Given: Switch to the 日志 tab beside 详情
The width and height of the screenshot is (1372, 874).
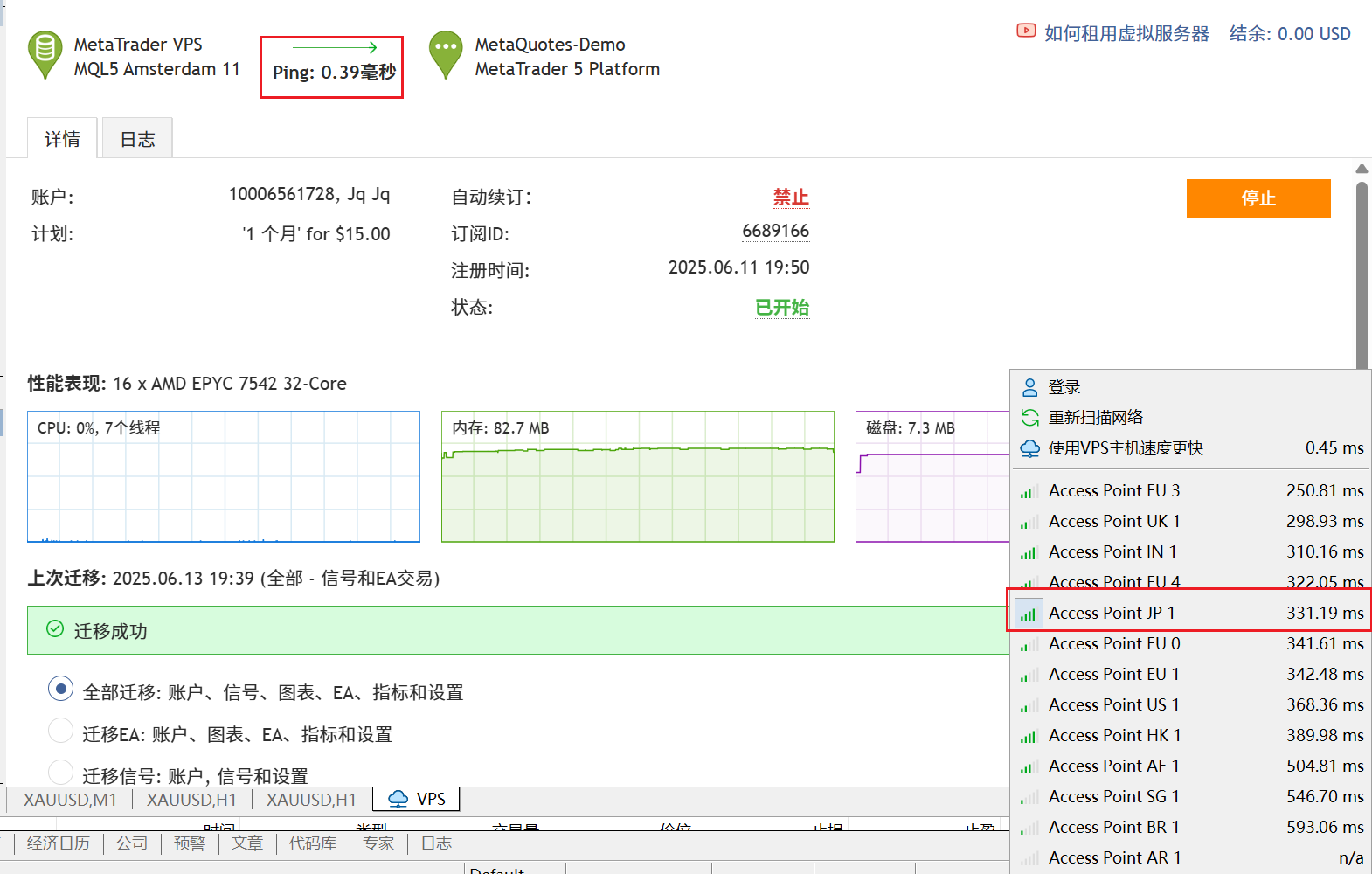Looking at the screenshot, I should 137,138.
